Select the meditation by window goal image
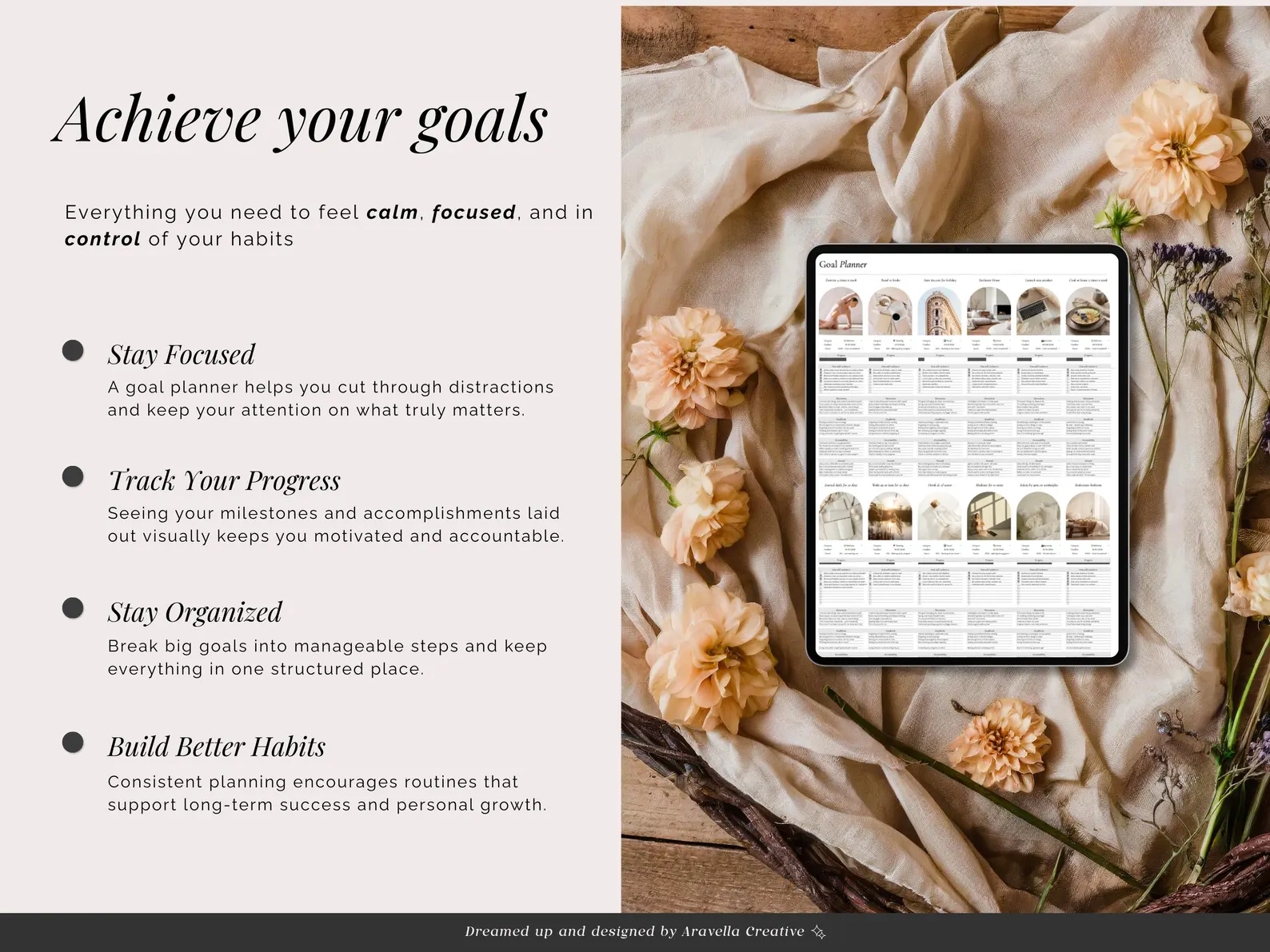1270x952 pixels. (x=989, y=516)
